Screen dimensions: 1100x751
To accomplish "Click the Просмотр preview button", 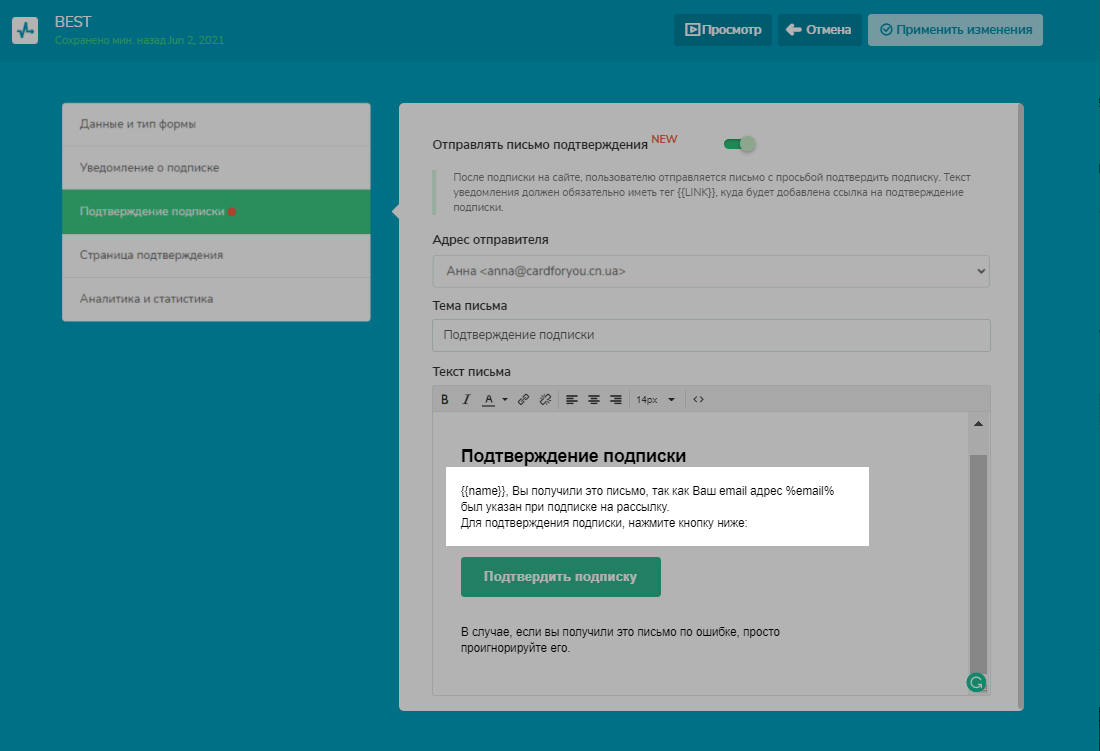I will coord(722,30).
